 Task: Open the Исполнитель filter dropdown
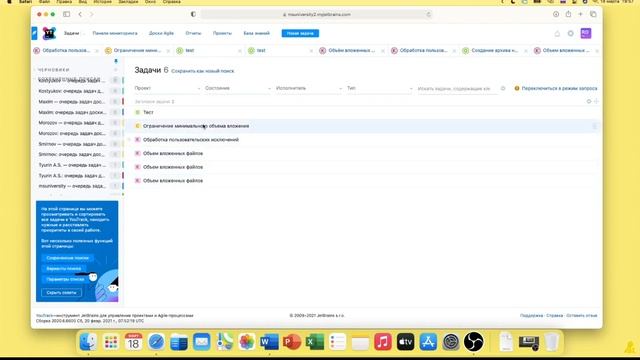click(x=309, y=88)
